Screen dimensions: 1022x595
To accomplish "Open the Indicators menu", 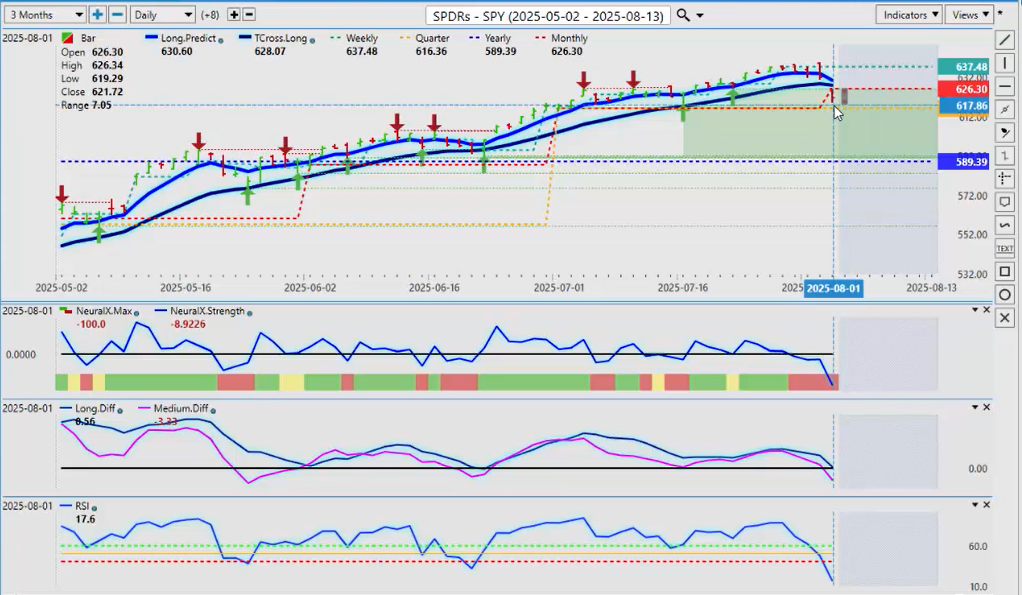I will click(908, 15).
